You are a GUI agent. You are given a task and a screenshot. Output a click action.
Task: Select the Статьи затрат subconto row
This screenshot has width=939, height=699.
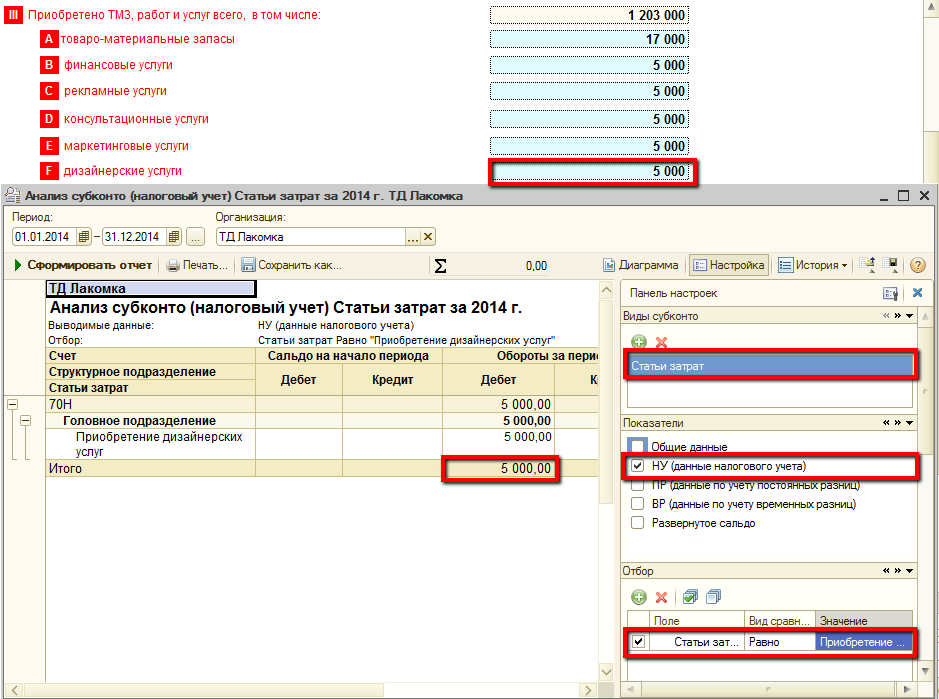click(770, 366)
